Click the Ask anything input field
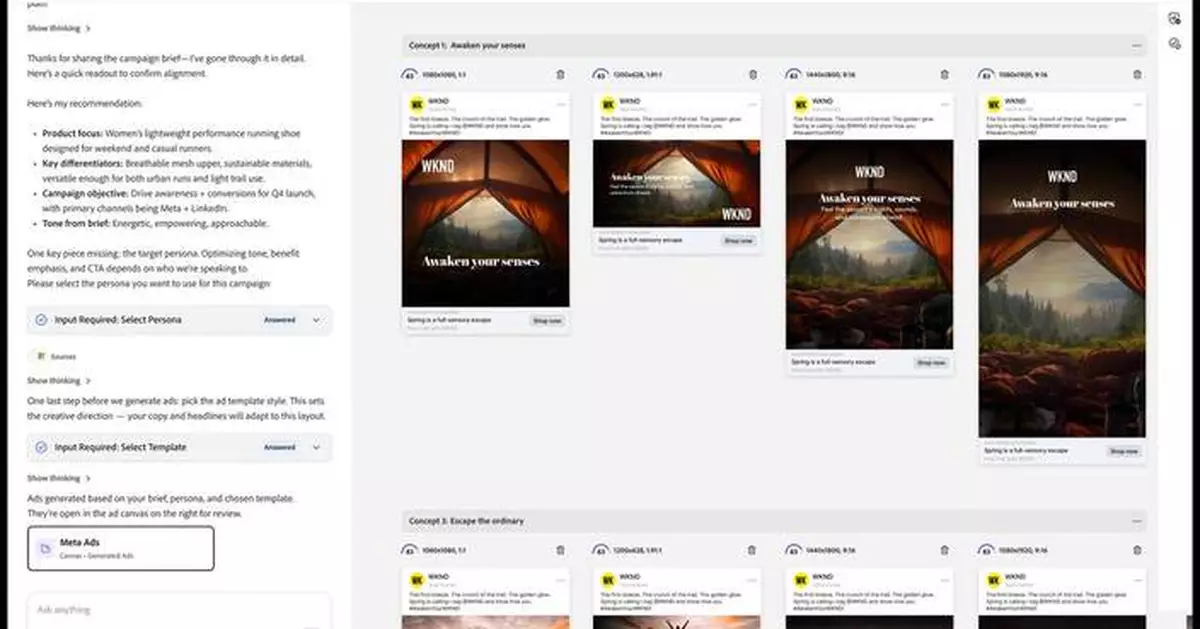 click(x=180, y=609)
